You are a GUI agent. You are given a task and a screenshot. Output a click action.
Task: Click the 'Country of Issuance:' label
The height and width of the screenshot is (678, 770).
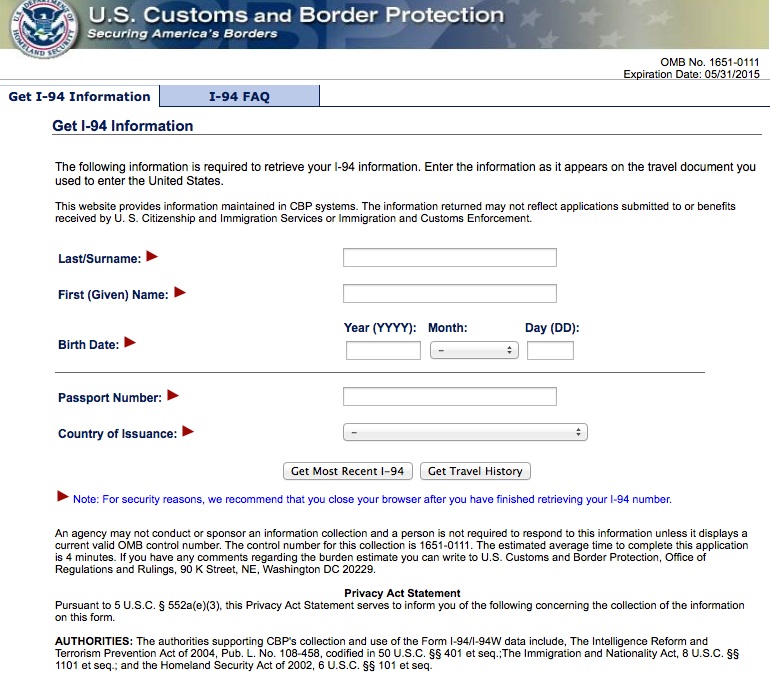(x=117, y=434)
